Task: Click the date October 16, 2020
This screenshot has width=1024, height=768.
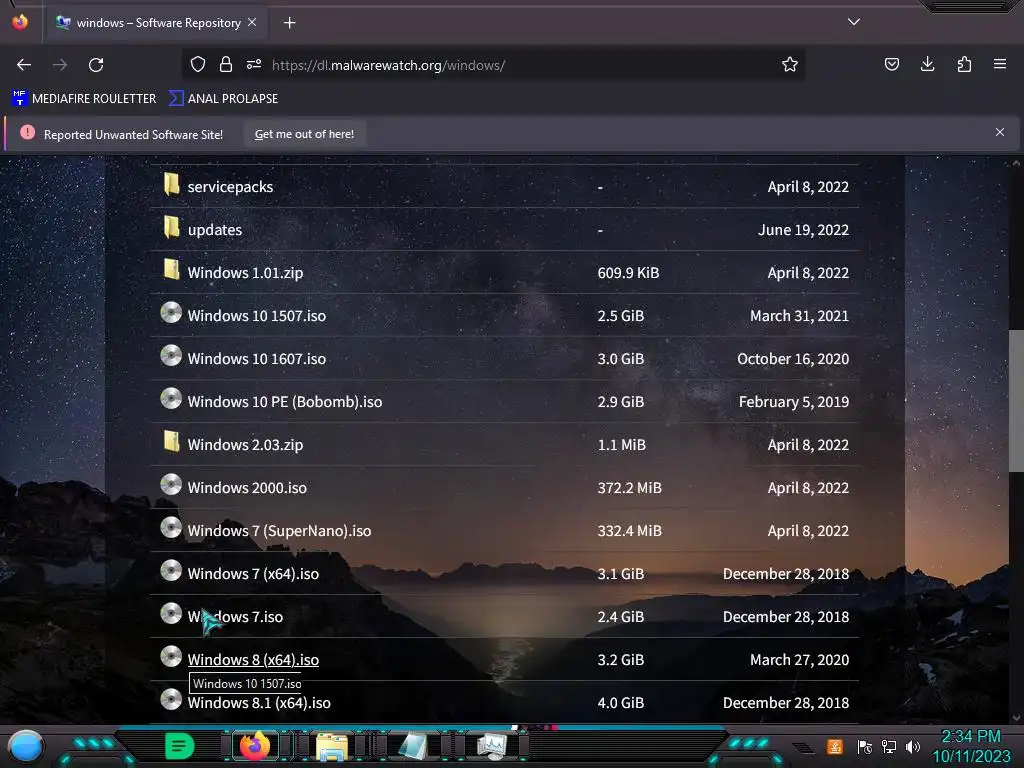Action: tap(793, 359)
